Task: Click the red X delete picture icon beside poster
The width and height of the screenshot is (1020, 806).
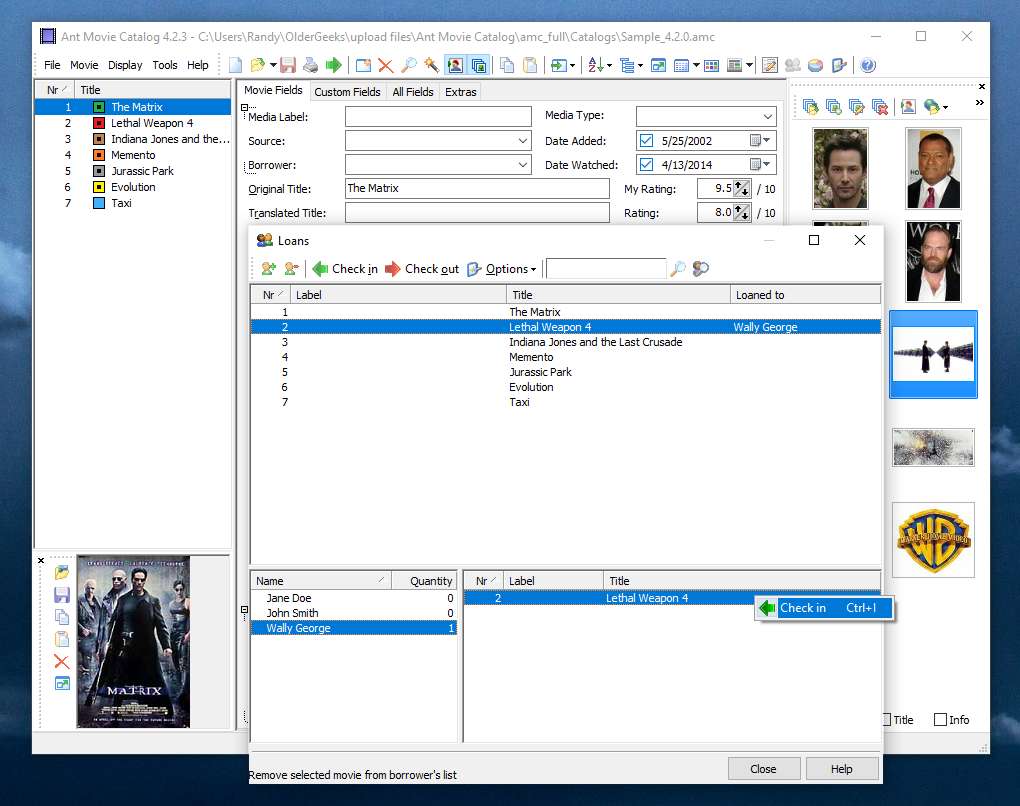Action: pos(62,662)
